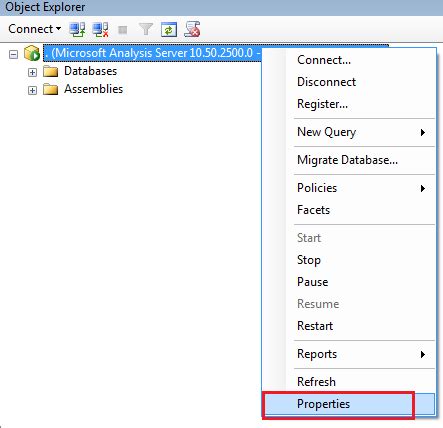Select the Microsoft Analysis Server node
Screen dimensions: 443x428
tap(153, 53)
